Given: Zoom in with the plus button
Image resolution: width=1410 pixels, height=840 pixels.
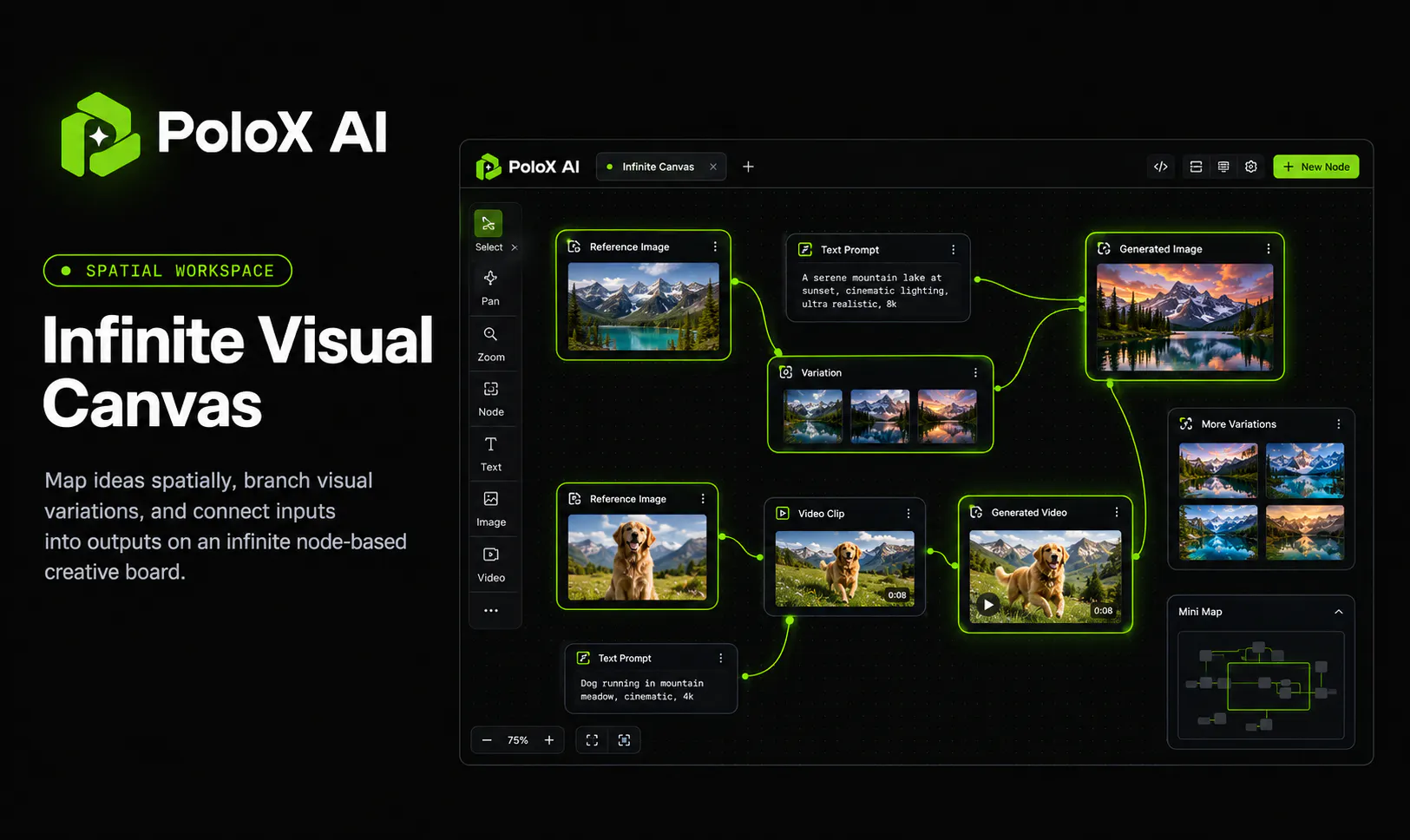Looking at the screenshot, I should tap(549, 740).
